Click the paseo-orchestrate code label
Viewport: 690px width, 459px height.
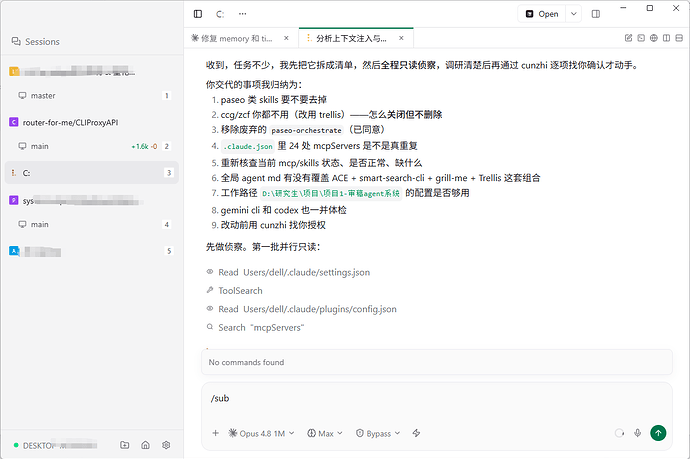pos(306,130)
